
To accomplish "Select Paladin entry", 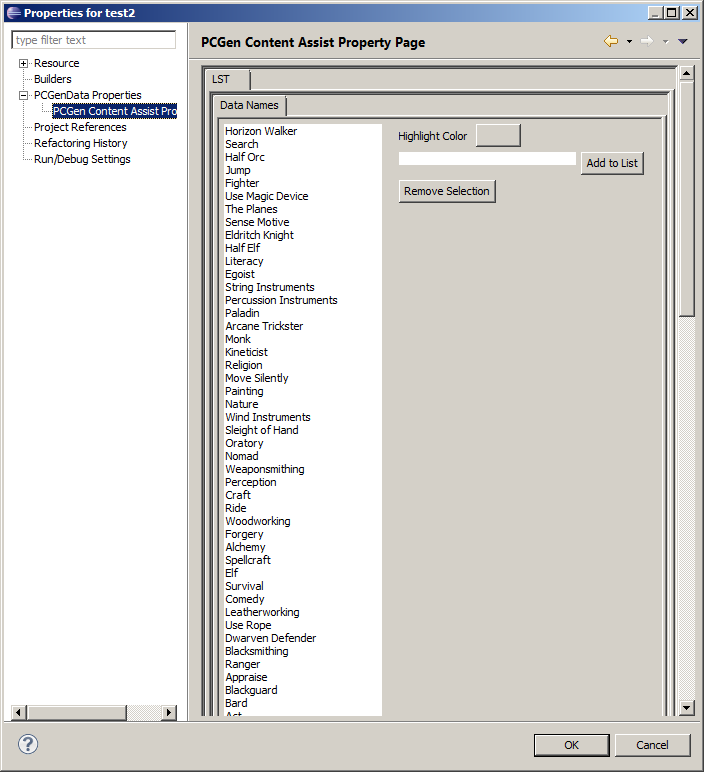I will point(242,313).
